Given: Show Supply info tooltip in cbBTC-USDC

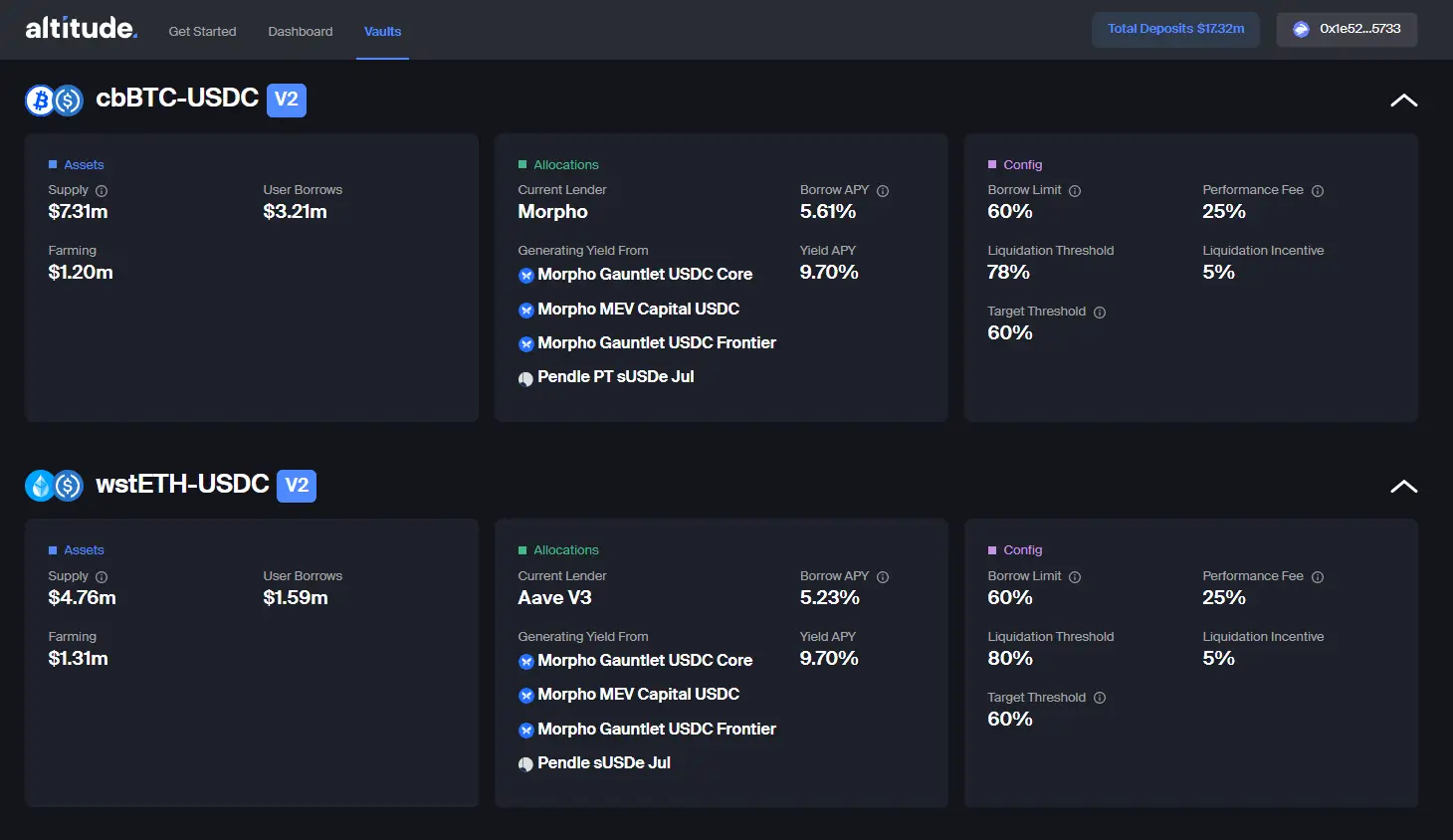Looking at the screenshot, I should click(102, 190).
